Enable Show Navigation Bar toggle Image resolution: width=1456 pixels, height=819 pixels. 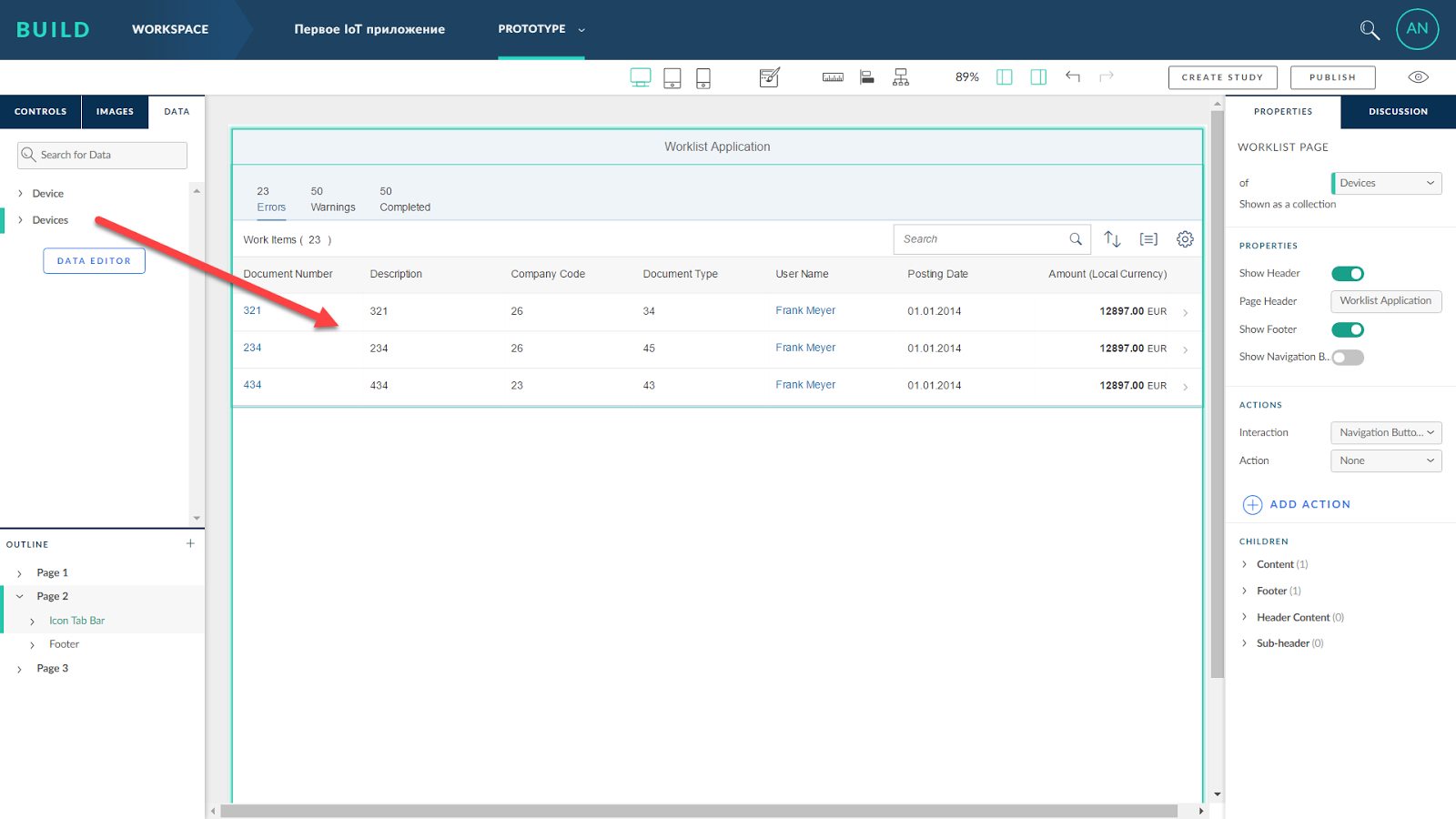(x=1348, y=357)
